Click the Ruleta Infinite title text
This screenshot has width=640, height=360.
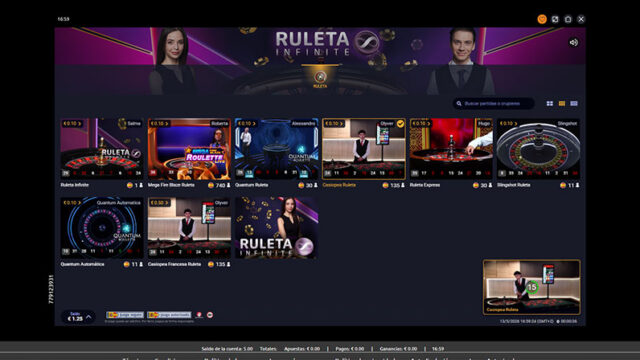click(75, 185)
